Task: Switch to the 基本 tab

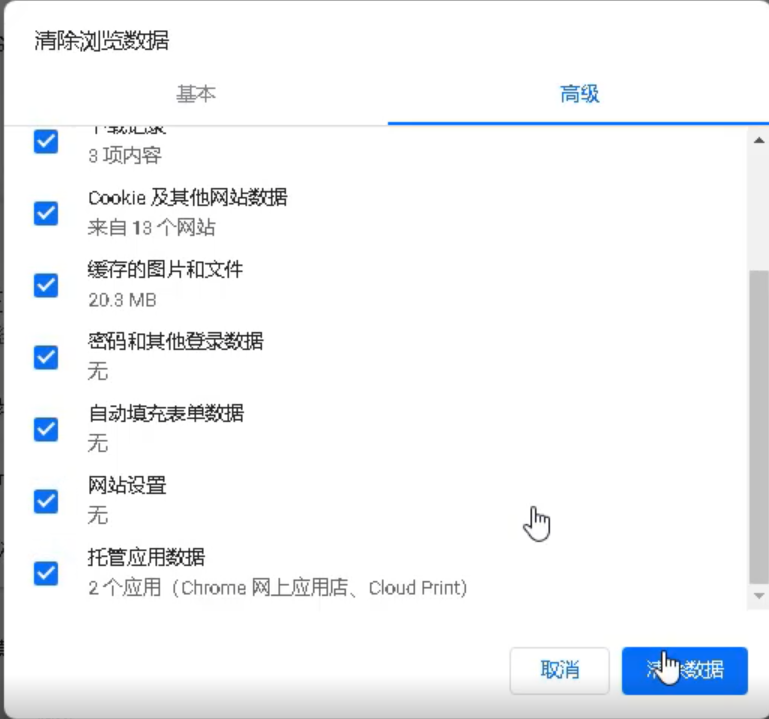Action: [x=196, y=95]
